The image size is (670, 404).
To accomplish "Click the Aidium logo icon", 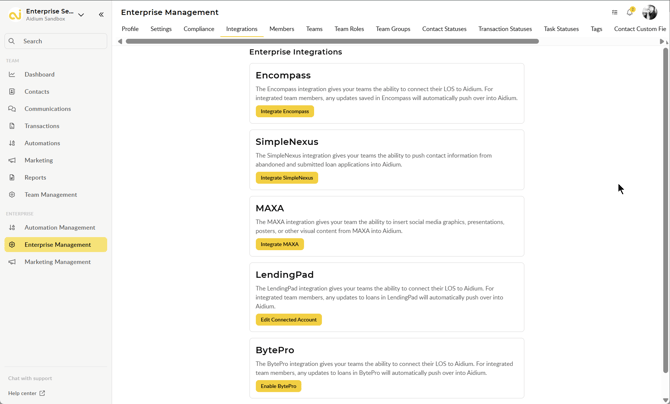I will coord(15,15).
